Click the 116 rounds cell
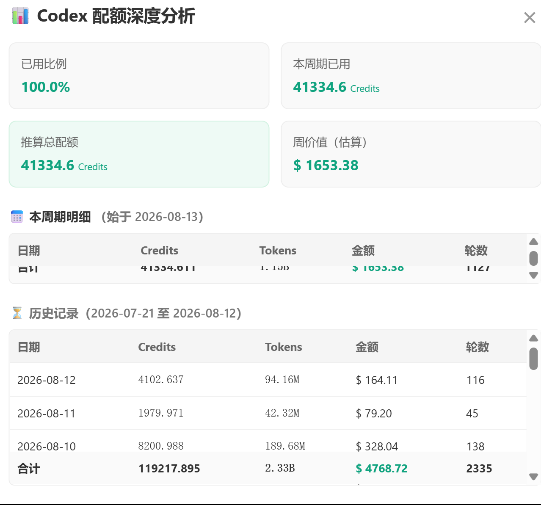Viewport: 541px width, 505px height. (475, 380)
